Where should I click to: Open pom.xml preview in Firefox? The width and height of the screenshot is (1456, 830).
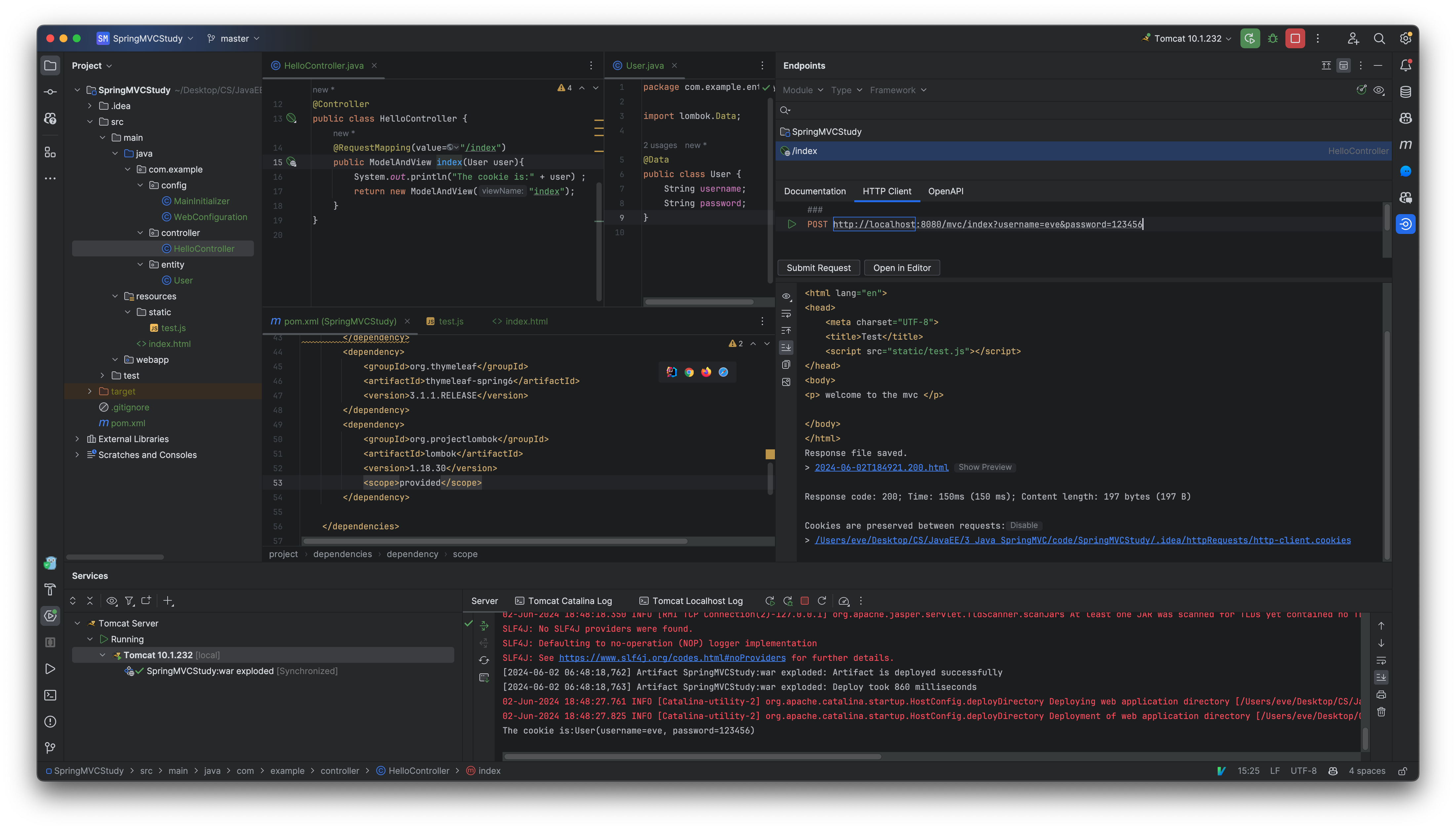click(706, 372)
